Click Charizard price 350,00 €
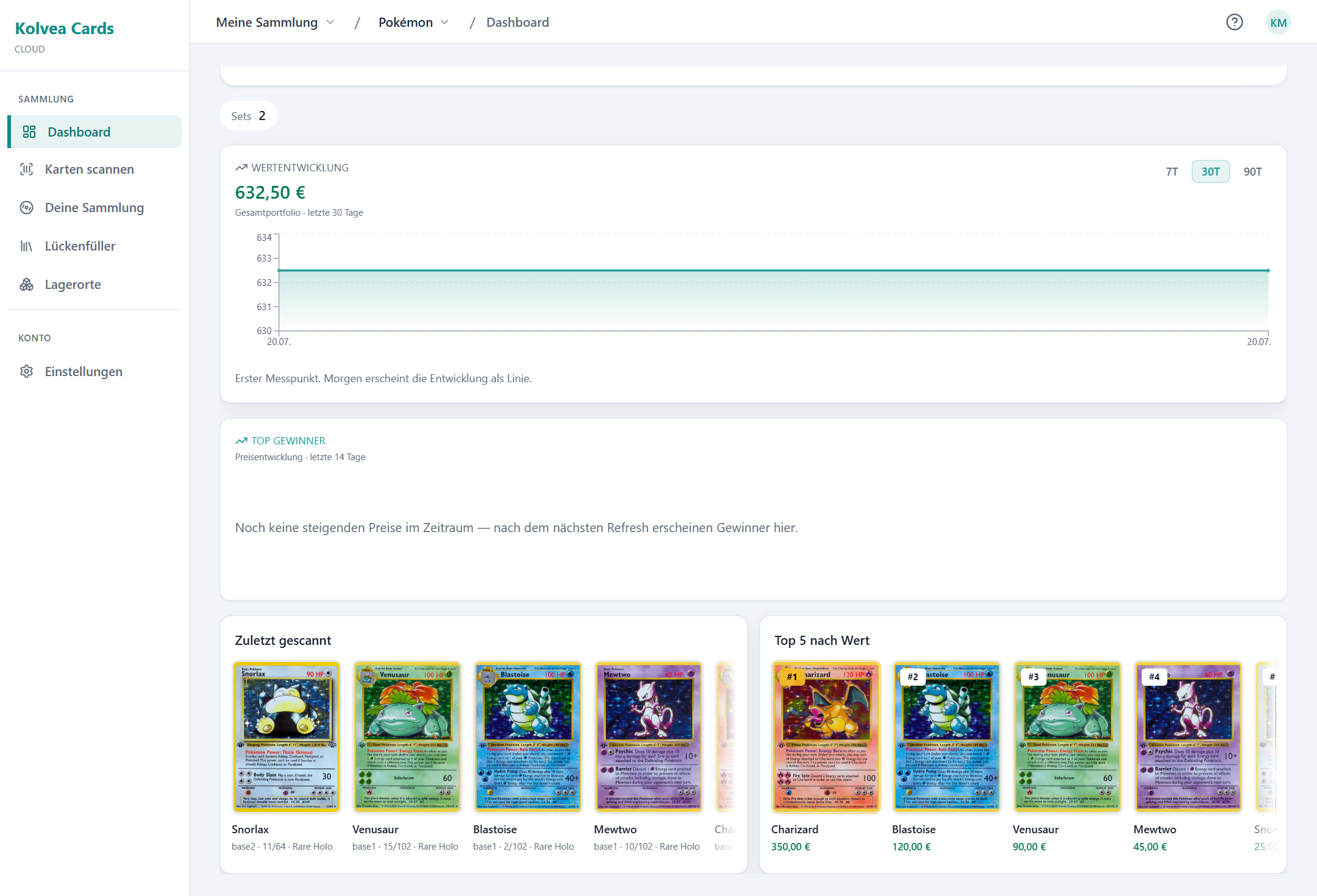The image size is (1317, 896). coord(791,847)
